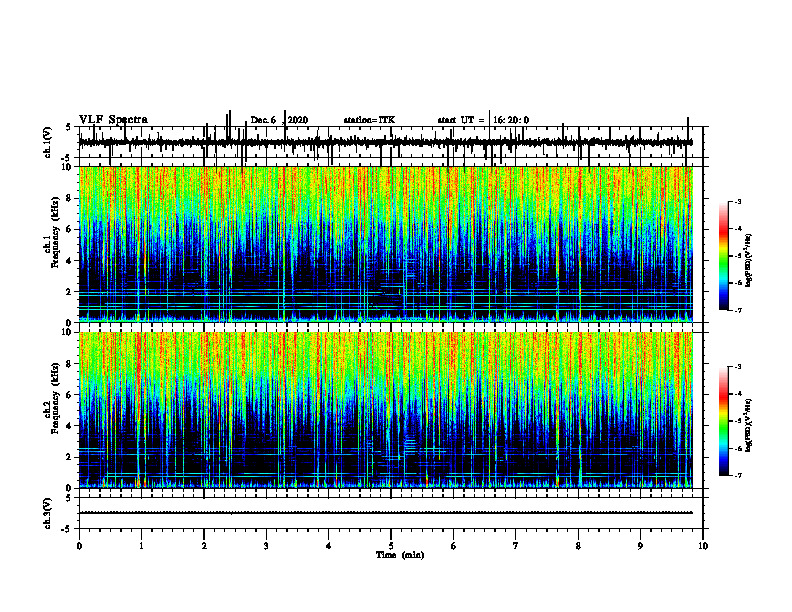
Task: Click time axis tick label "8"
Action: click(578, 546)
